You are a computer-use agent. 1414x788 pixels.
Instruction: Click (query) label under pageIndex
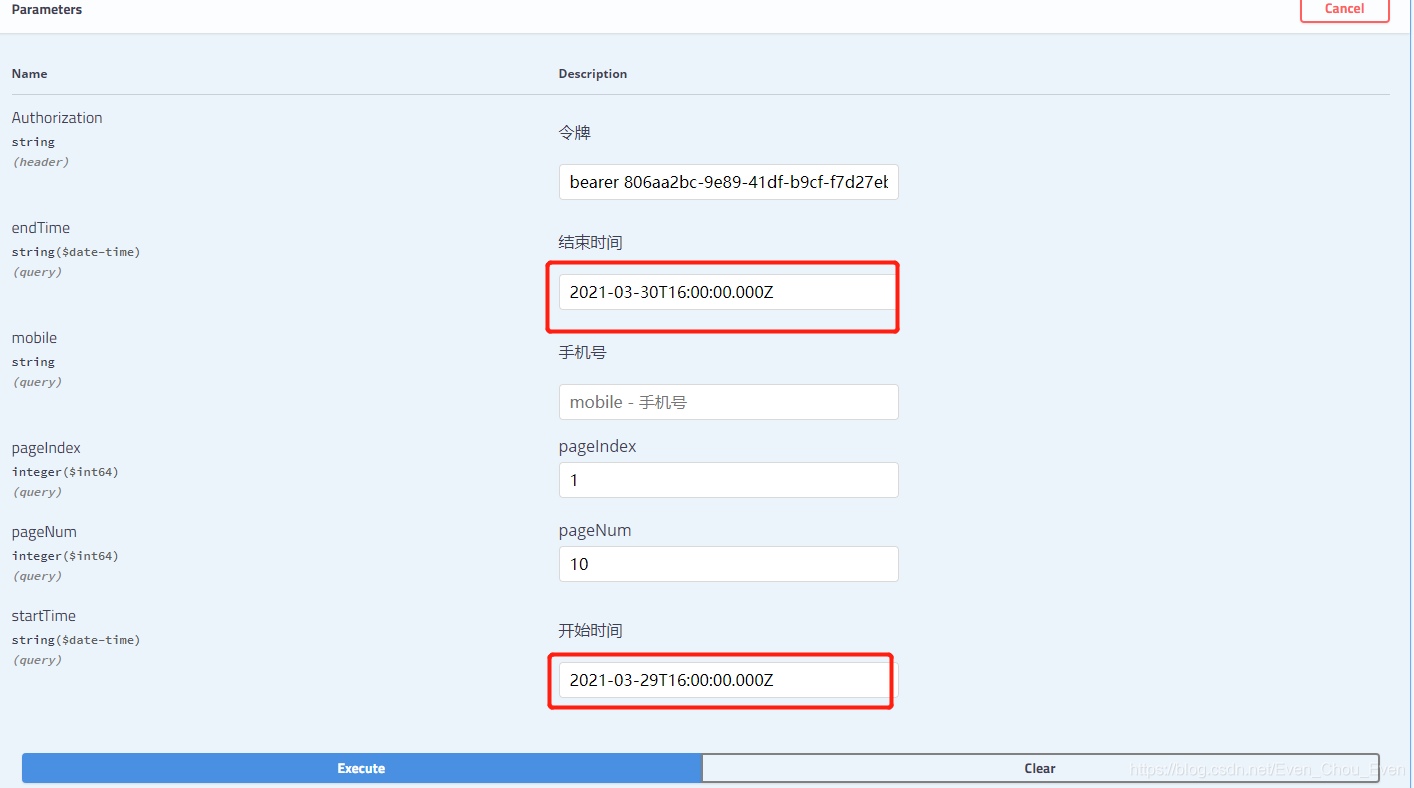pos(37,492)
